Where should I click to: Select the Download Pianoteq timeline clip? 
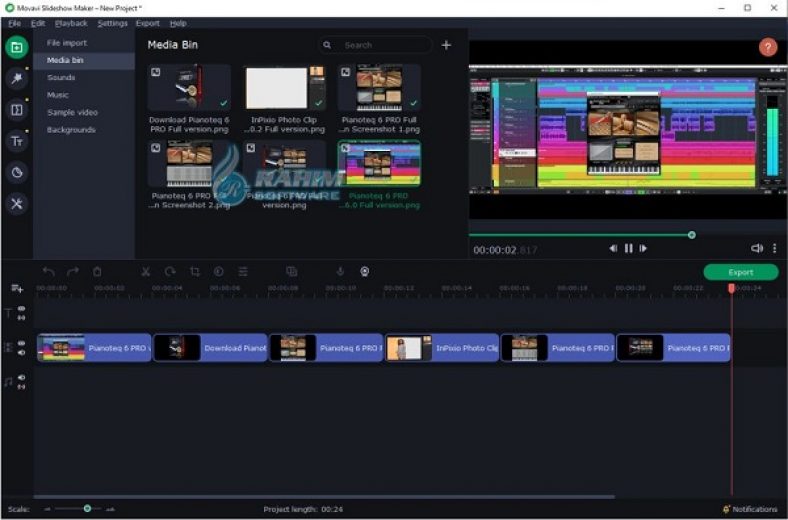point(210,348)
